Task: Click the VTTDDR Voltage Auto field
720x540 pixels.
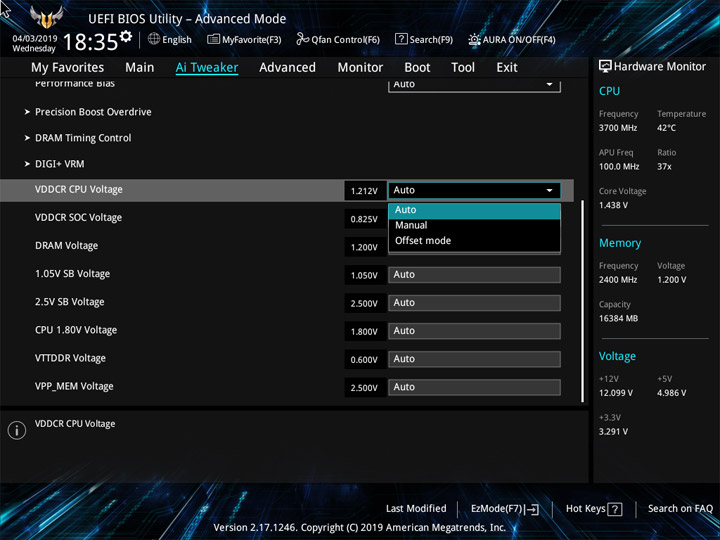Action: point(474,359)
